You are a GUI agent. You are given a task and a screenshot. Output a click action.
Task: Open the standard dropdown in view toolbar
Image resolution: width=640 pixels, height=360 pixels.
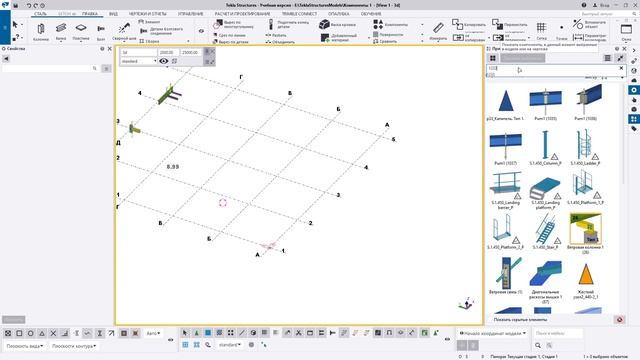click(x=139, y=61)
